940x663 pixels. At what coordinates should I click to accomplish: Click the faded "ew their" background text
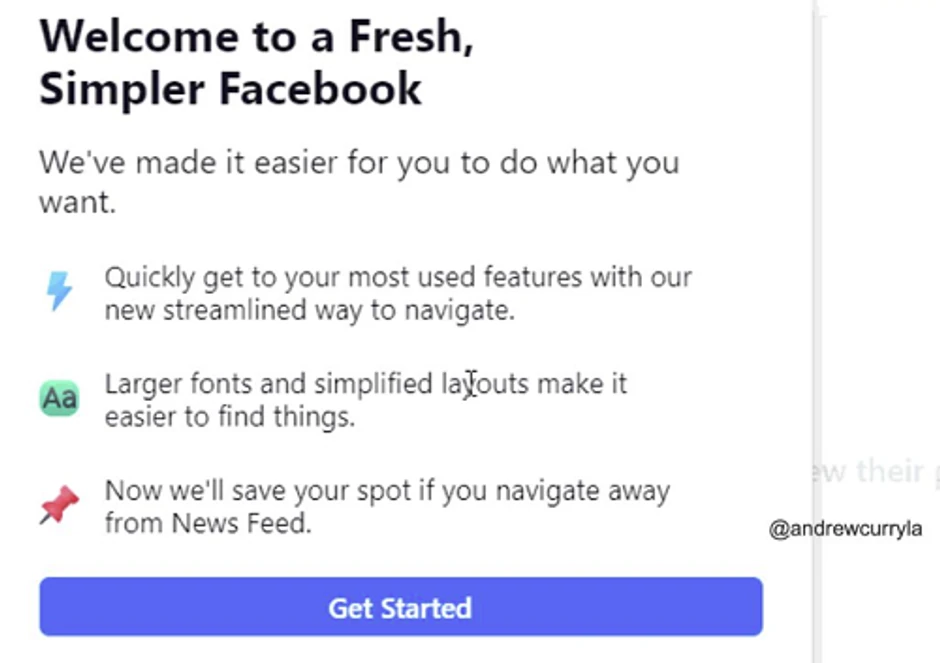pyautogui.click(x=875, y=471)
